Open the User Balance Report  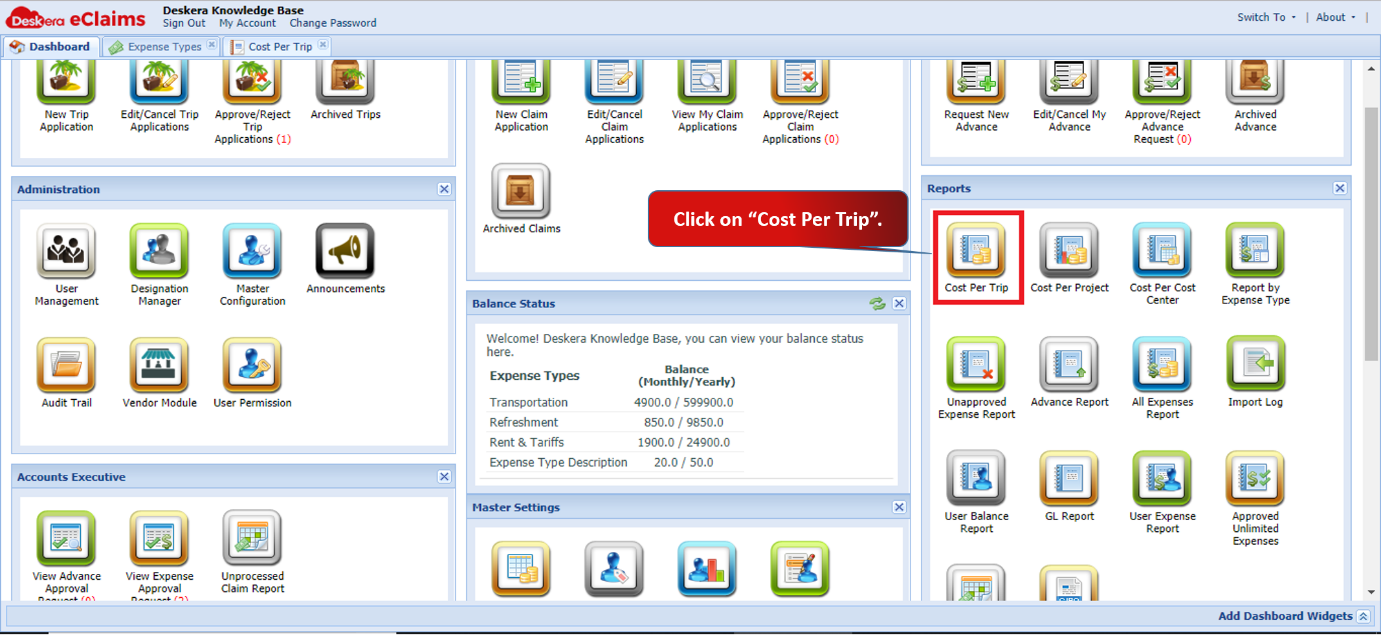(x=976, y=478)
